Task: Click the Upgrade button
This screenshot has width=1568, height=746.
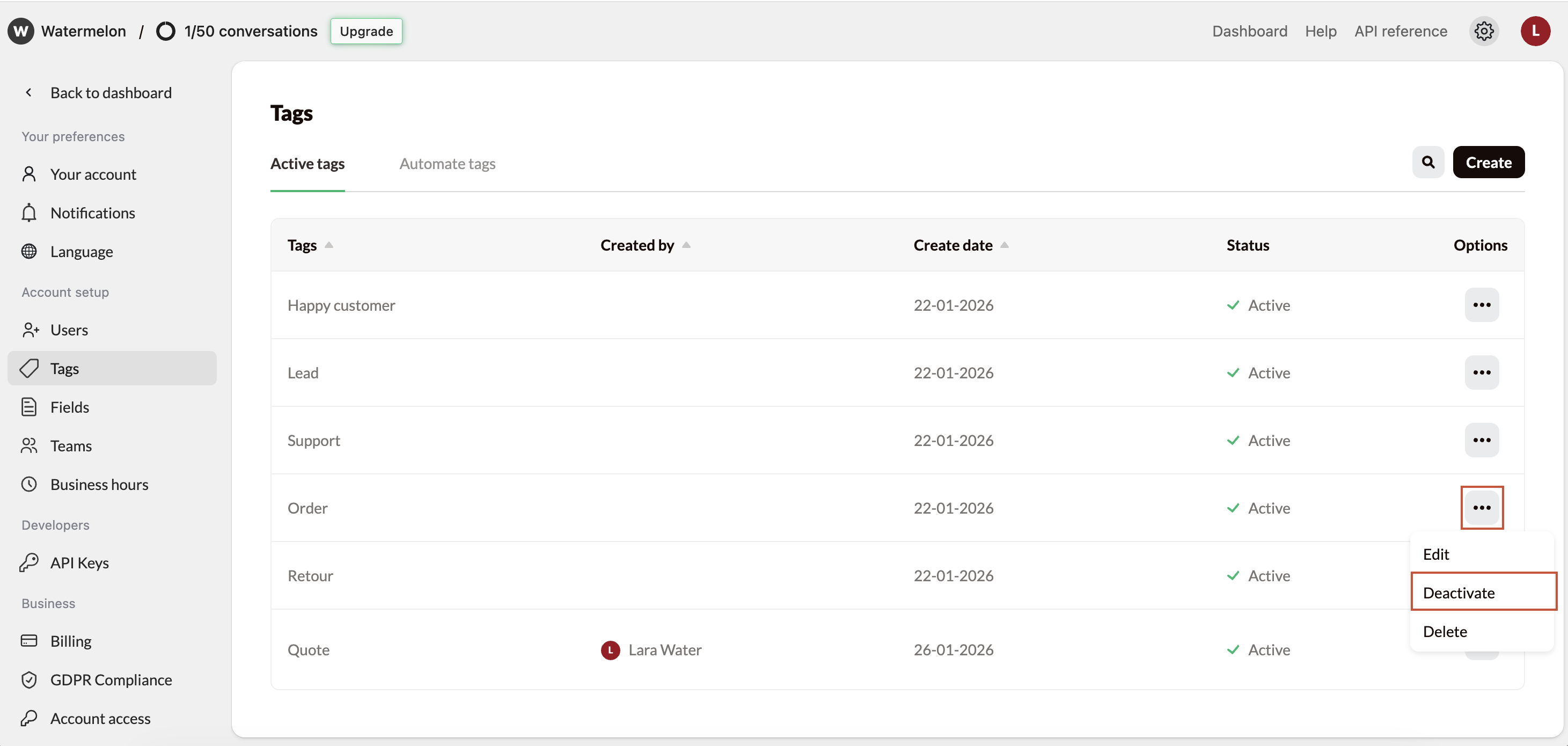Action: click(x=366, y=31)
